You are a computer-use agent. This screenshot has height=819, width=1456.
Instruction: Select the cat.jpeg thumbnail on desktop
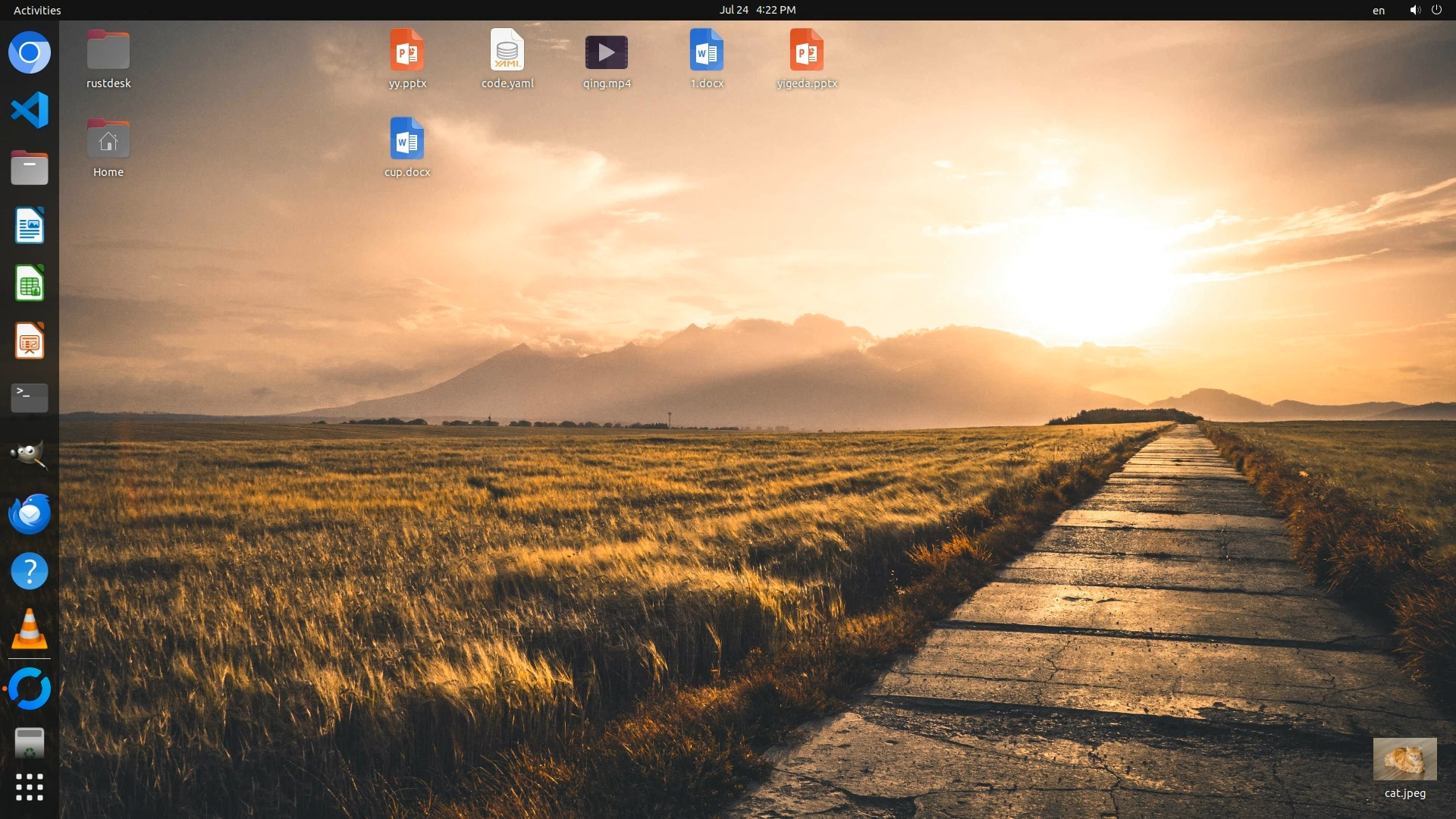tap(1404, 759)
